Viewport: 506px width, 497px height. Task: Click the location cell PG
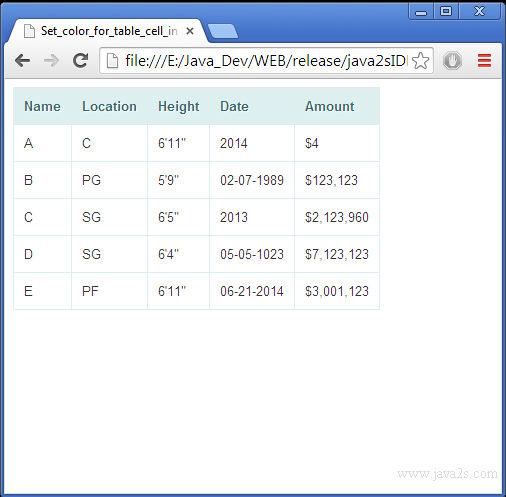coord(109,180)
